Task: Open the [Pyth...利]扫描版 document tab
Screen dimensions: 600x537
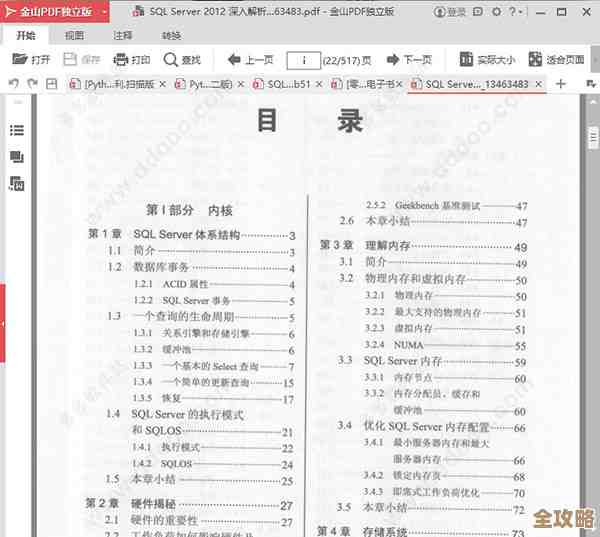Action: (x=119, y=84)
